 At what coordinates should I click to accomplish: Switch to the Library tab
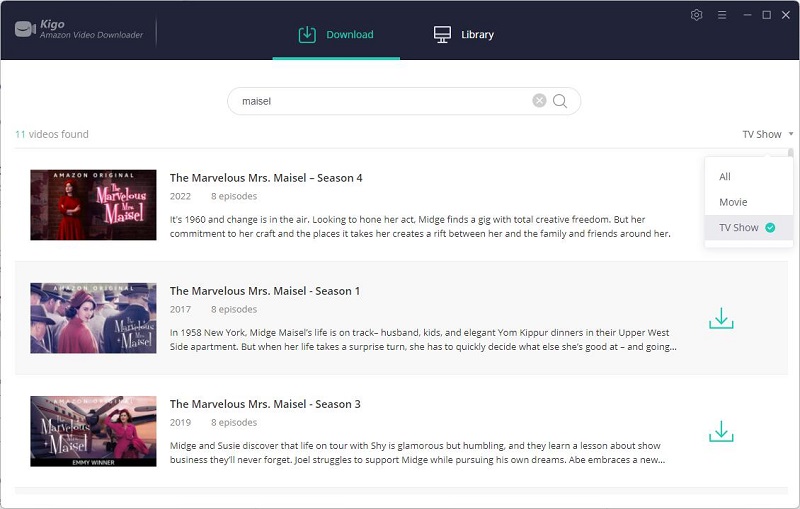[x=464, y=35]
